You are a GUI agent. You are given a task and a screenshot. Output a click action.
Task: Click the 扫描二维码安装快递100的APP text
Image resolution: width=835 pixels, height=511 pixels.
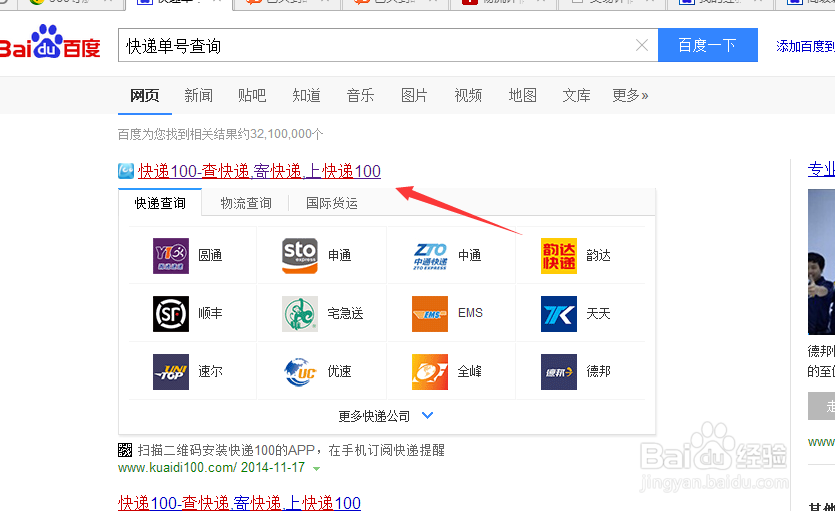click(x=291, y=450)
